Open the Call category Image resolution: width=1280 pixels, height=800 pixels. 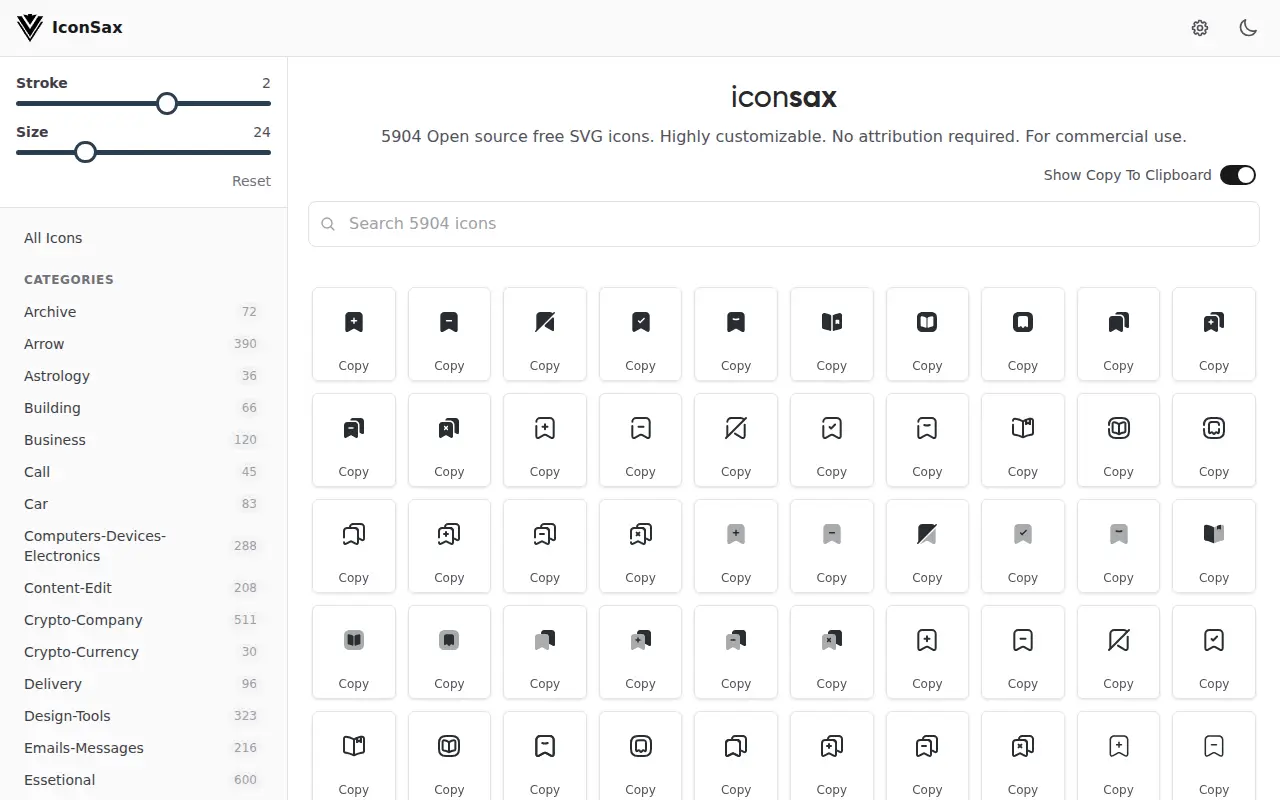(x=143, y=472)
